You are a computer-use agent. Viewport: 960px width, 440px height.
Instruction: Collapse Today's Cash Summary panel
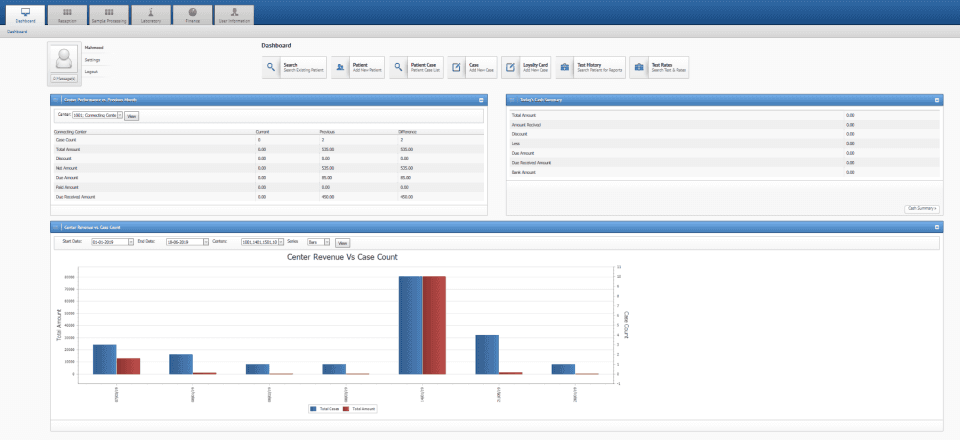[937, 99]
